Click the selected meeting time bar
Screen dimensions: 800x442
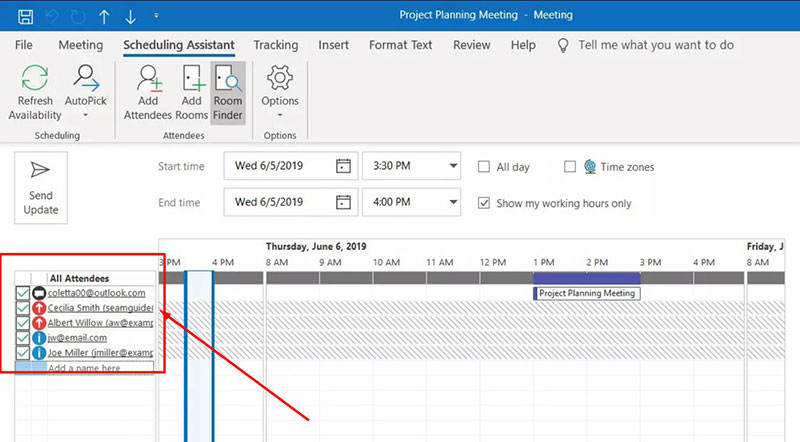click(199, 356)
